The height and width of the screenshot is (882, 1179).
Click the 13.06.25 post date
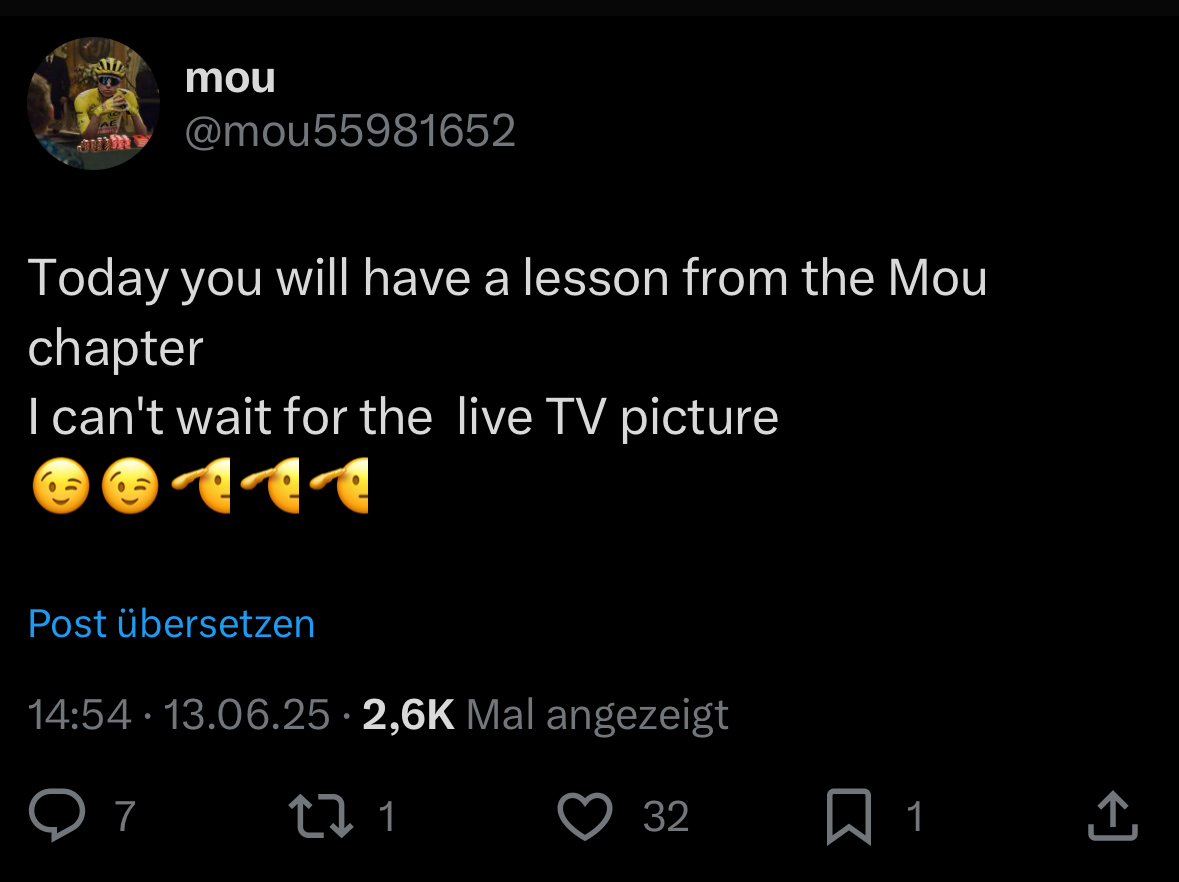(x=246, y=714)
